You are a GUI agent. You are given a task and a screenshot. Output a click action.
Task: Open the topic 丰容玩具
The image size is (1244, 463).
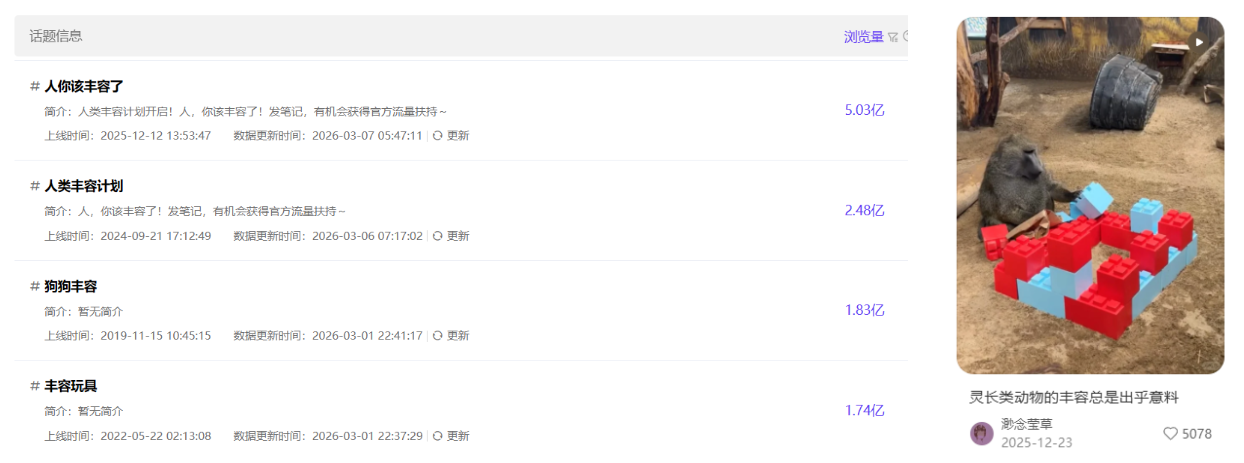(71, 386)
